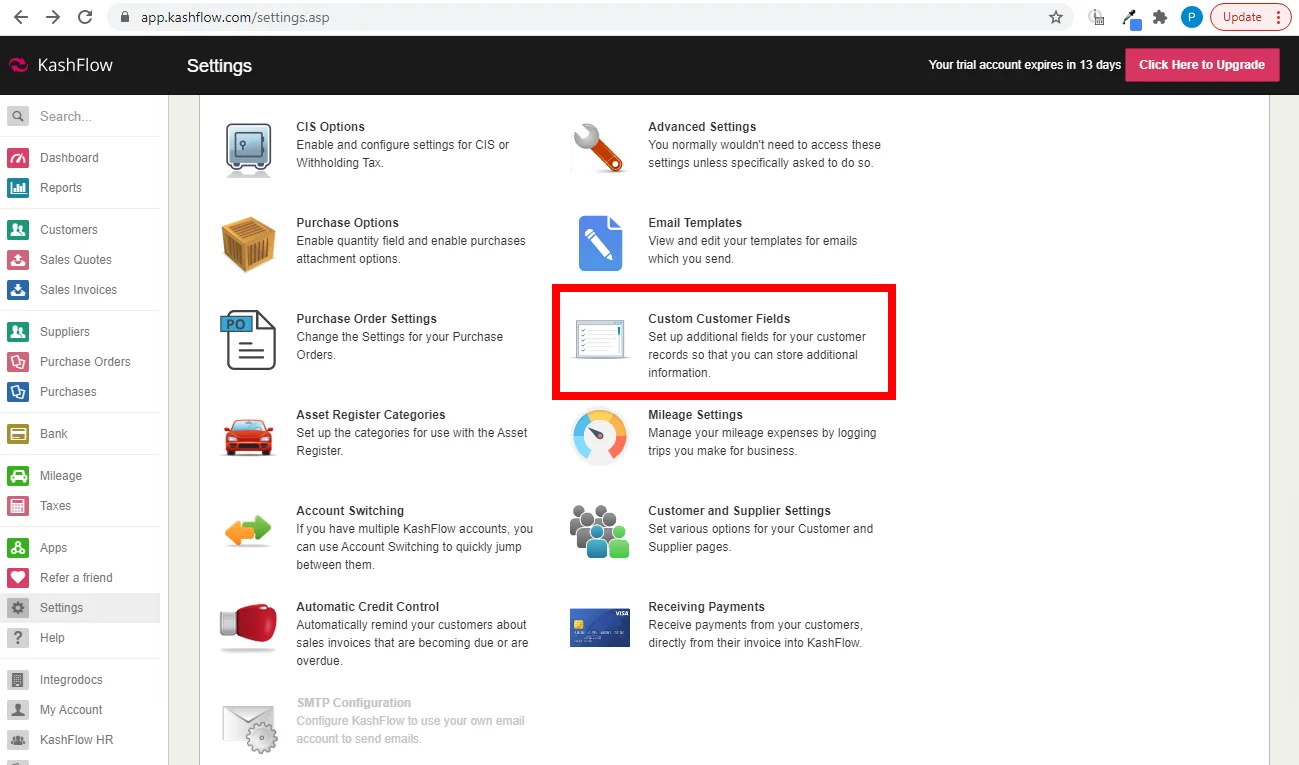The height and width of the screenshot is (765, 1299).
Task: Open the Purchase Options link
Action: [347, 223]
